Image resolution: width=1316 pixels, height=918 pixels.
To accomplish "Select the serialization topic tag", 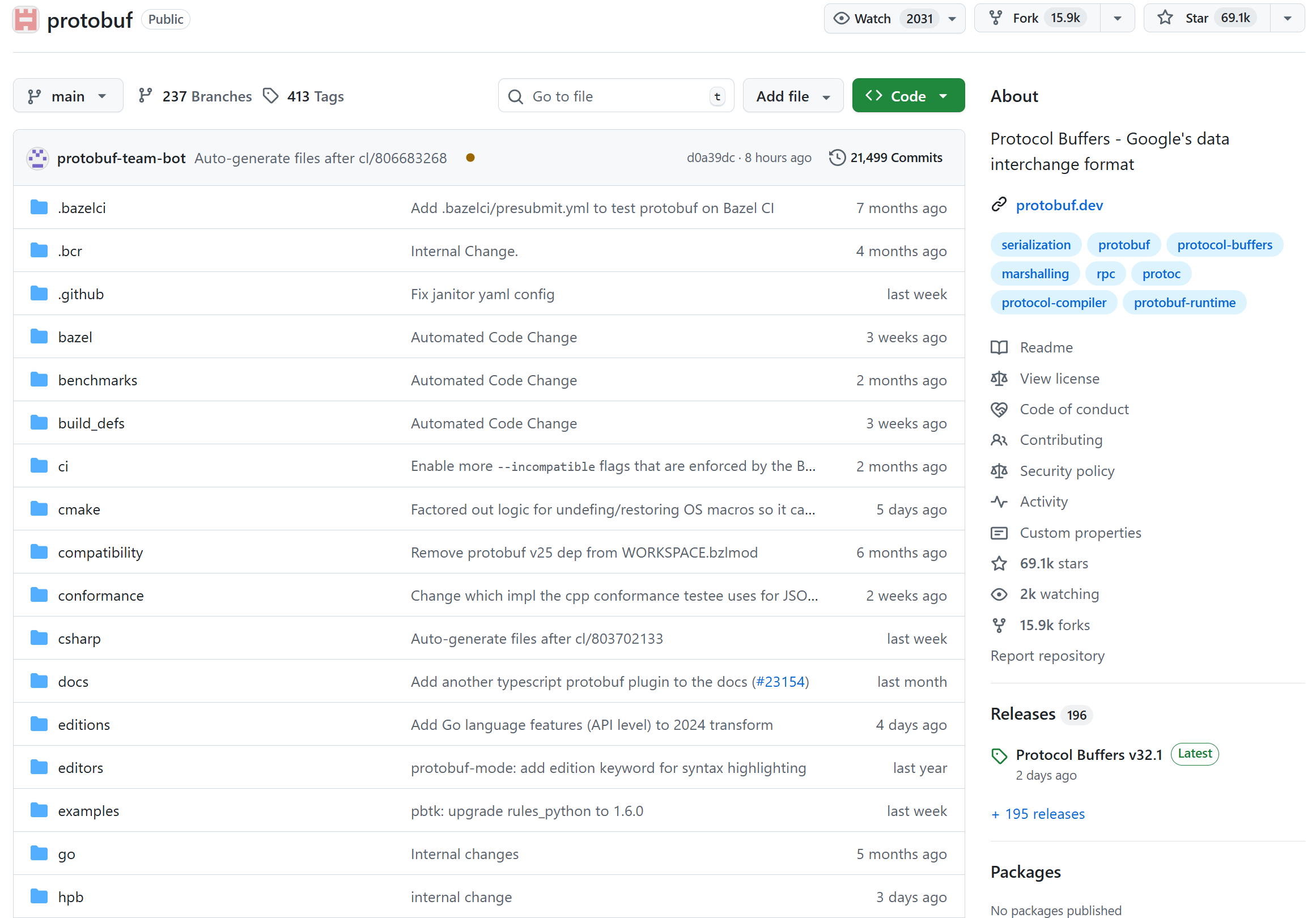I will pyautogui.click(x=1035, y=244).
